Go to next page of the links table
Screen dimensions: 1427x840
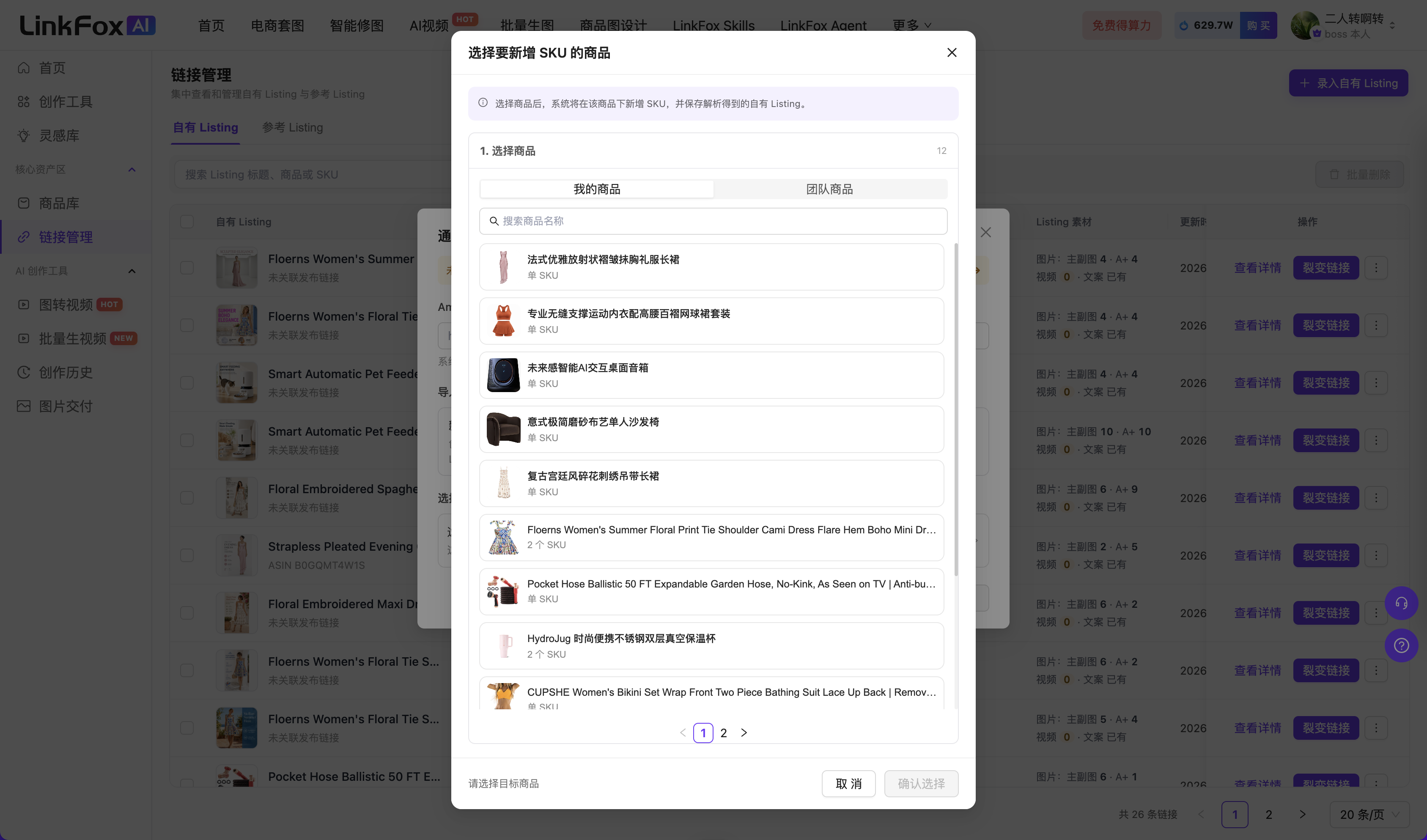point(1302,815)
